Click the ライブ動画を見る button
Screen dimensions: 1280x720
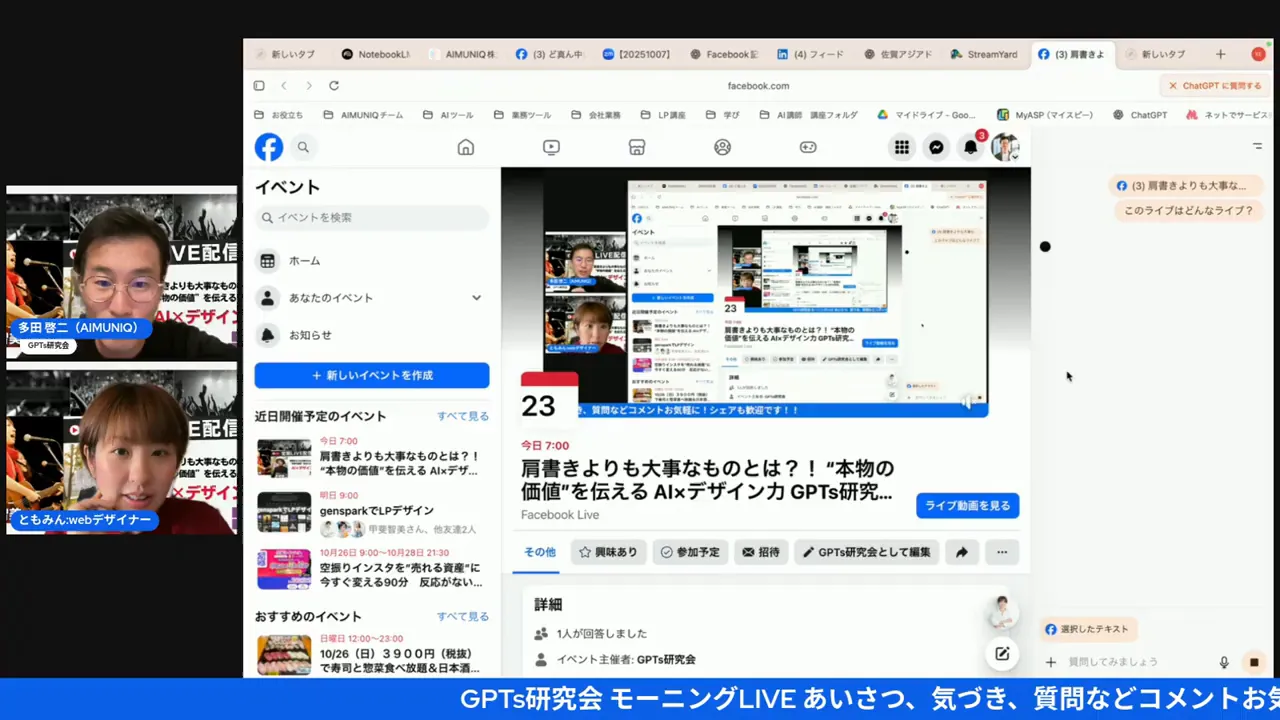point(967,506)
